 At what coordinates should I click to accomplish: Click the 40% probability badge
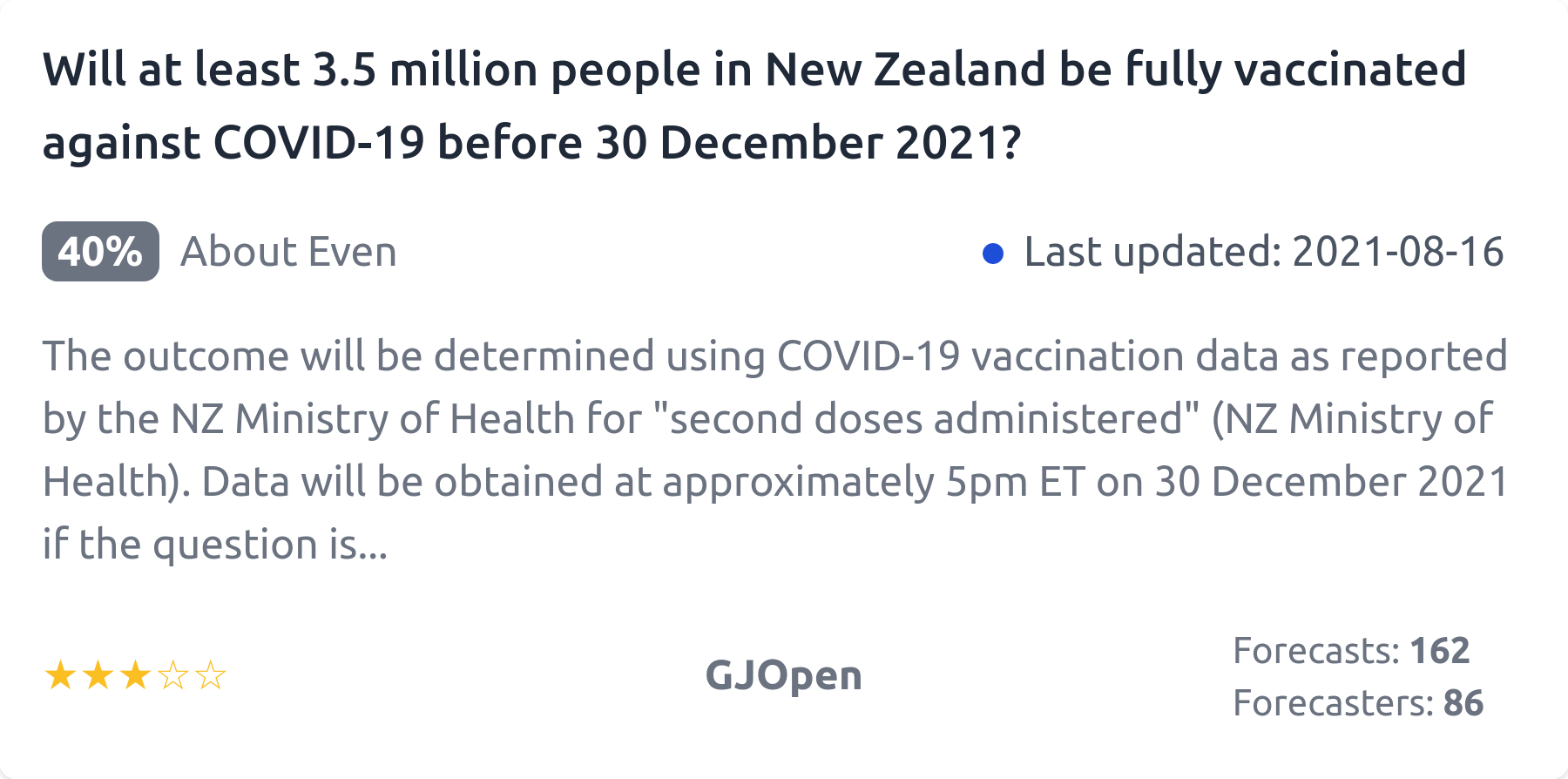coord(100,252)
